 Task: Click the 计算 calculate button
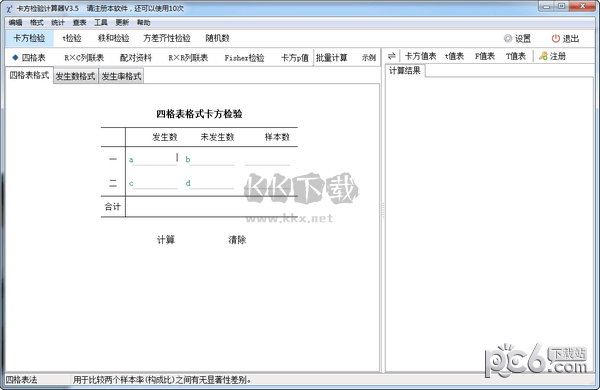click(x=166, y=240)
